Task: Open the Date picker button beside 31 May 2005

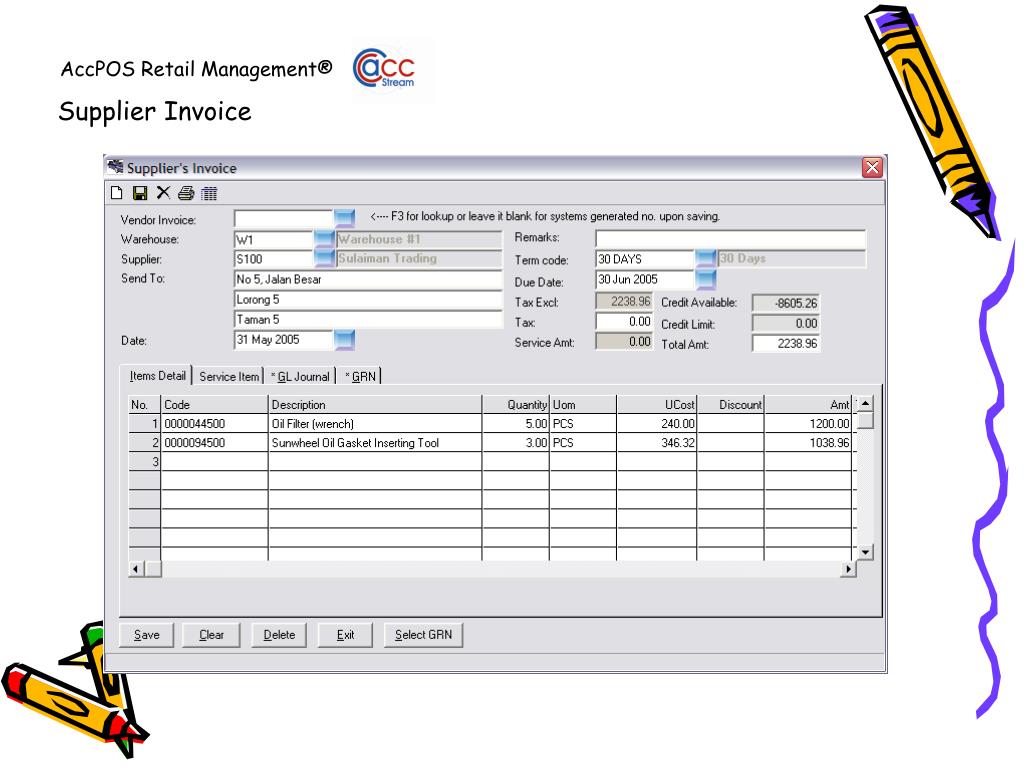Action: [344, 340]
